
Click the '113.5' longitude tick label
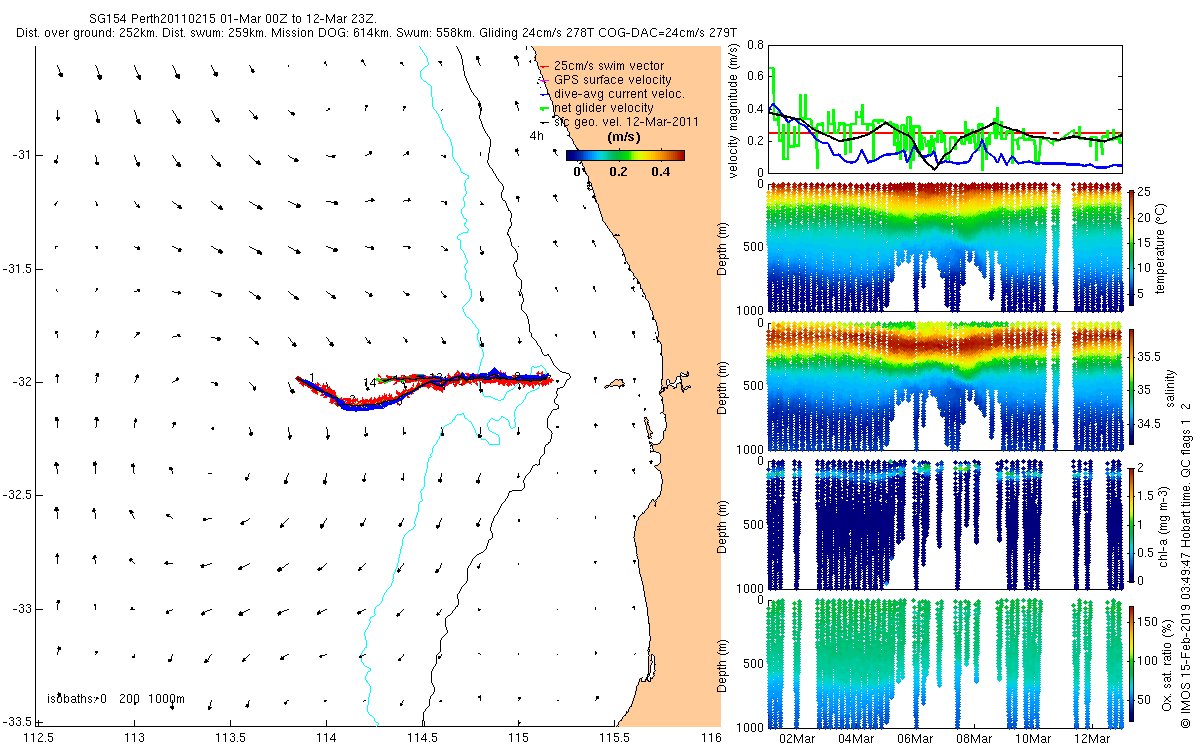pyautogui.click(x=231, y=738)
